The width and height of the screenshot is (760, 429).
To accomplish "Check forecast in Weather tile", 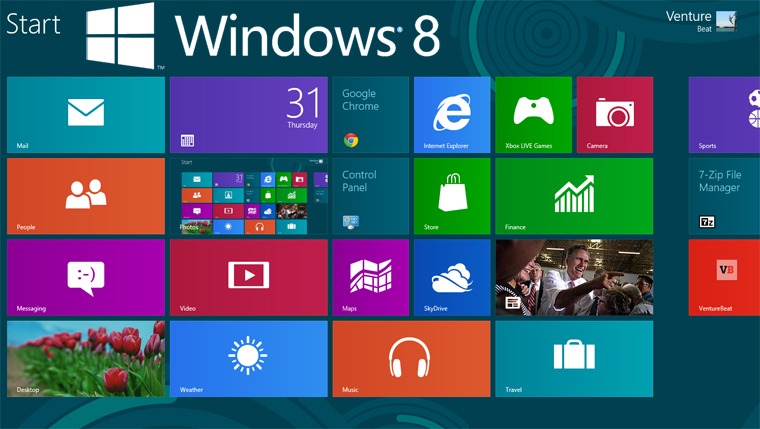I will pos(248,358).
